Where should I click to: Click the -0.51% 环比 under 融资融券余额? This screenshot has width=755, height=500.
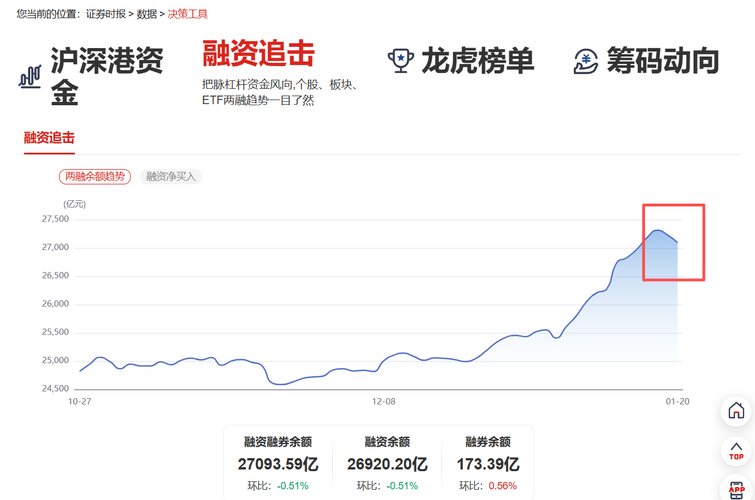point(293,486)
